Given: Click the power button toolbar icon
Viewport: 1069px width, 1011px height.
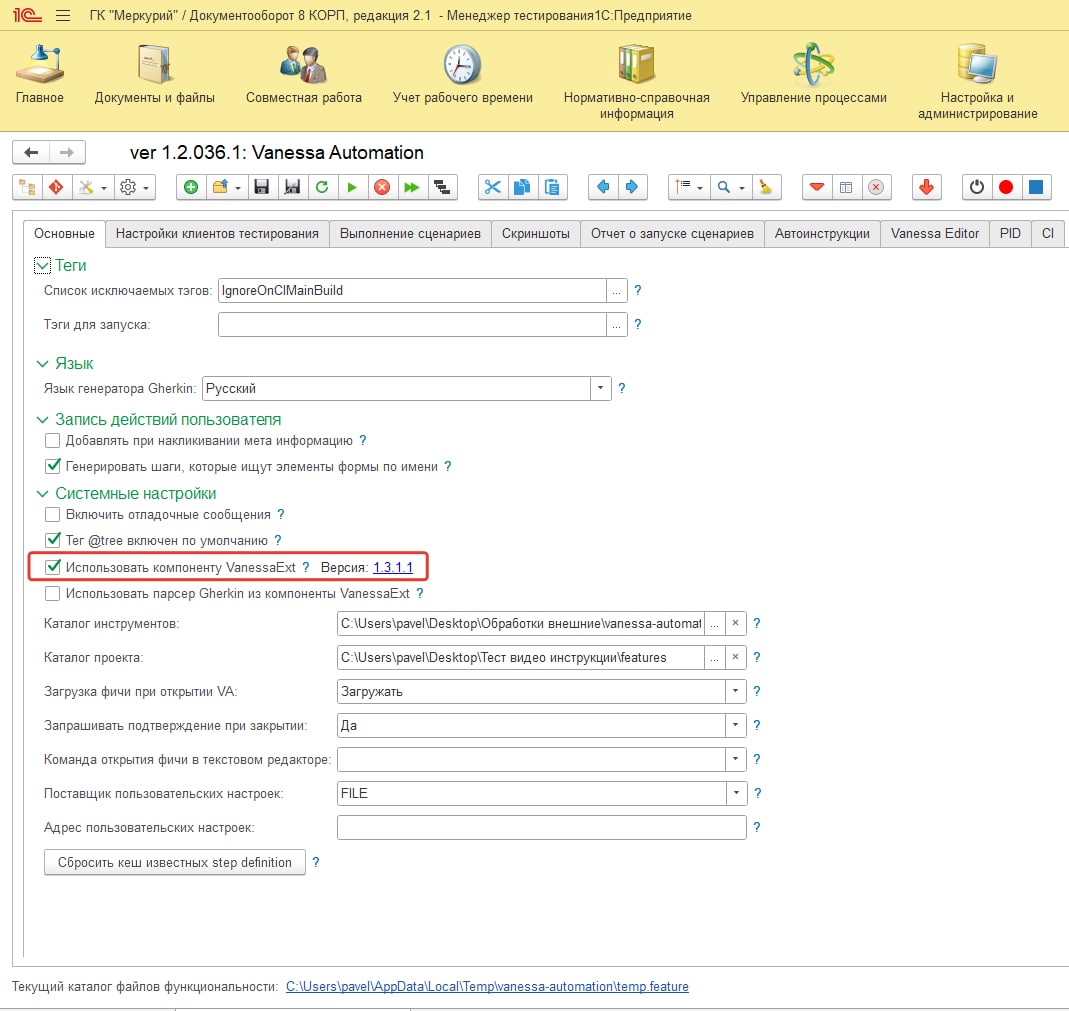Looking at the screenshot, I should (977, 187).
